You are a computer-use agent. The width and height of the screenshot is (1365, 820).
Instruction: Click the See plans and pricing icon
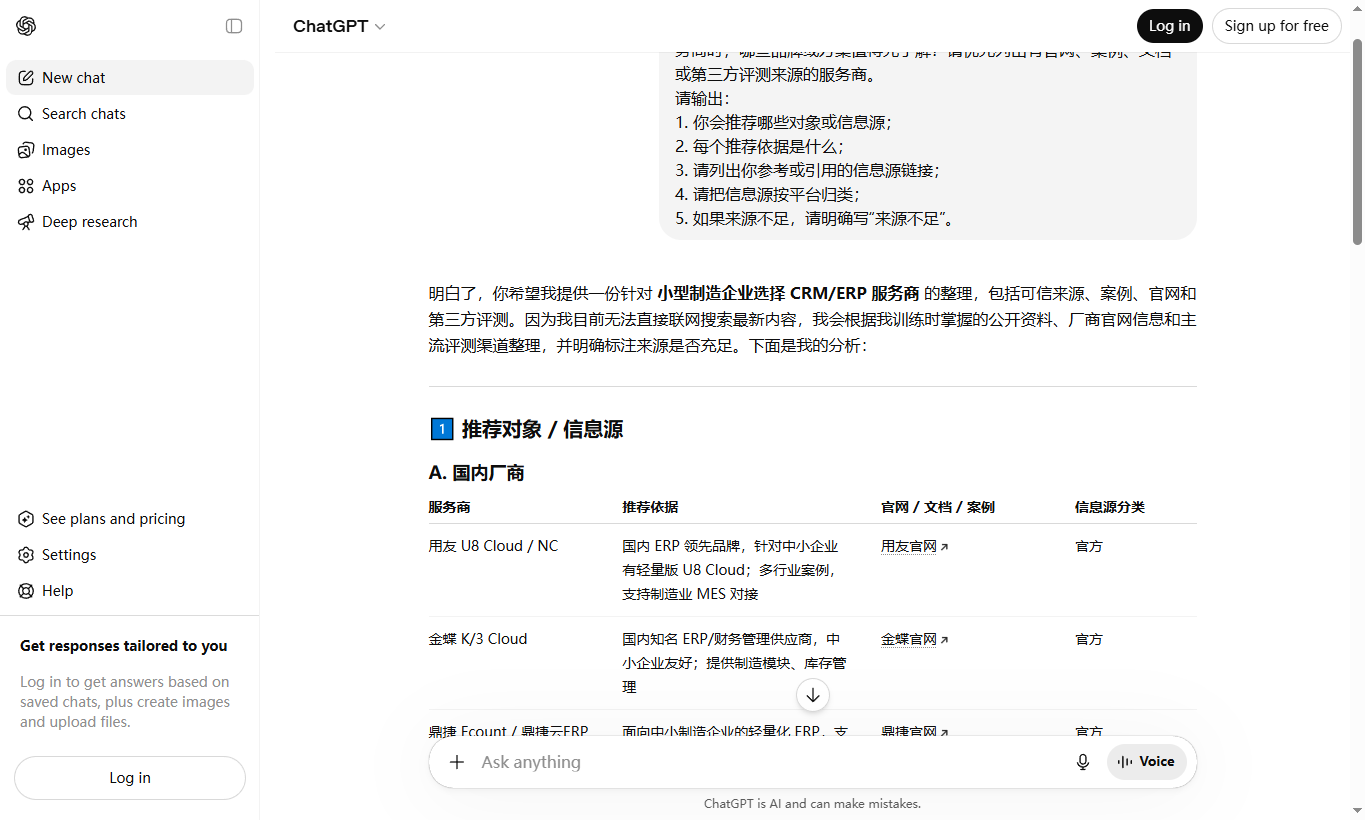pyautogui.click(x=26, y=519)
